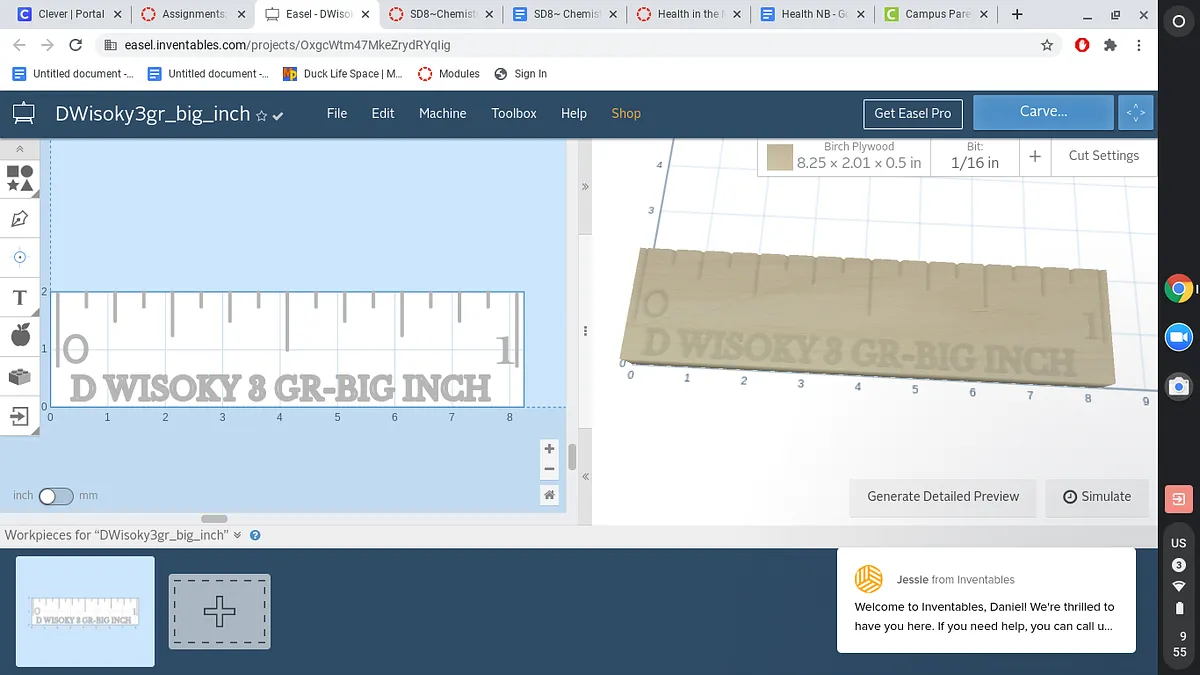Select the Pen drawing tool
This screenshot has width=1200, height=675.
(x=20, y=218)
